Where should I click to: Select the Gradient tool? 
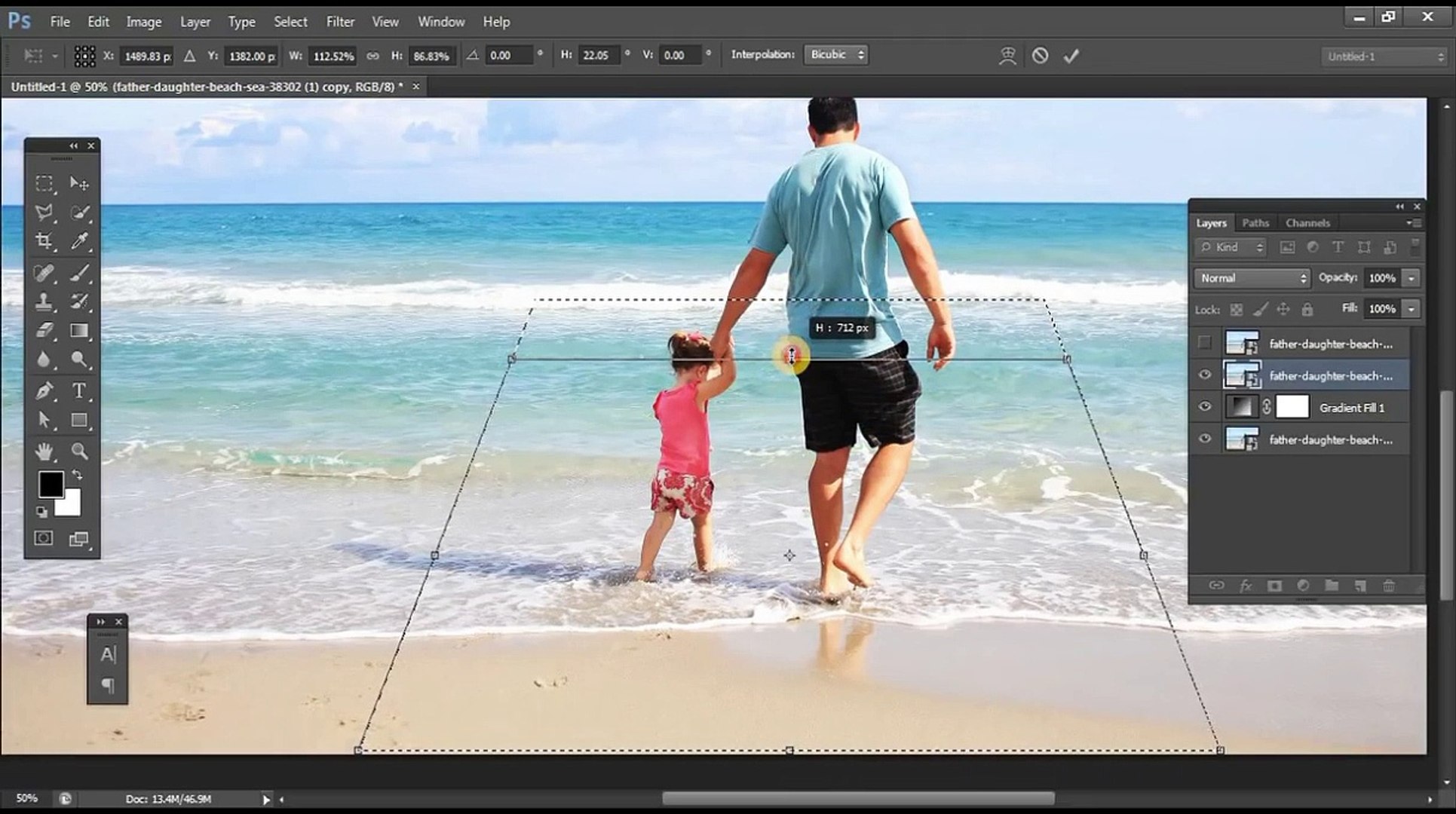(x=79, y=330)
